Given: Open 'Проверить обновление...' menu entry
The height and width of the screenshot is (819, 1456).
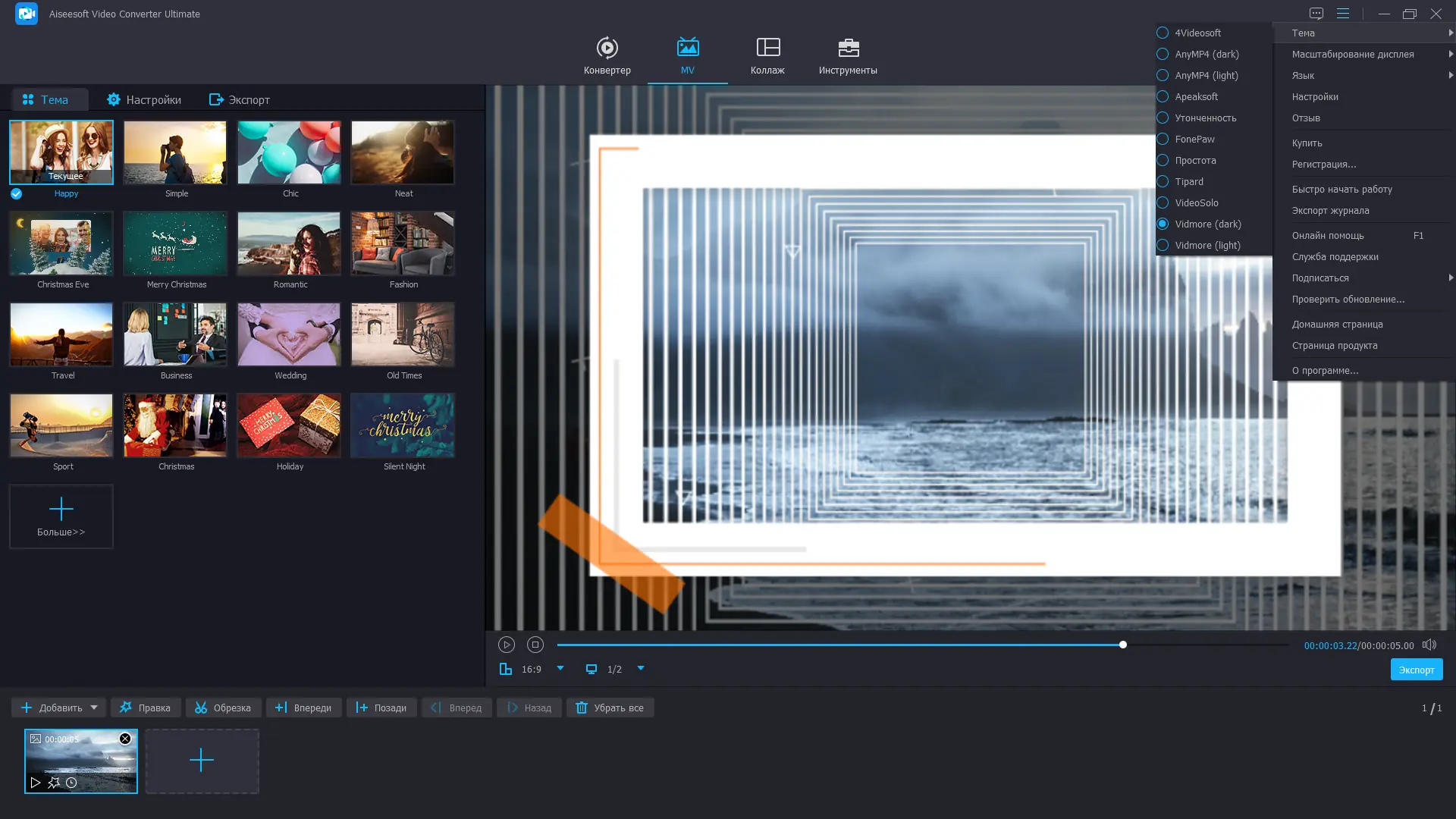Looking at the screenshot, I should tap(1348, 299).
